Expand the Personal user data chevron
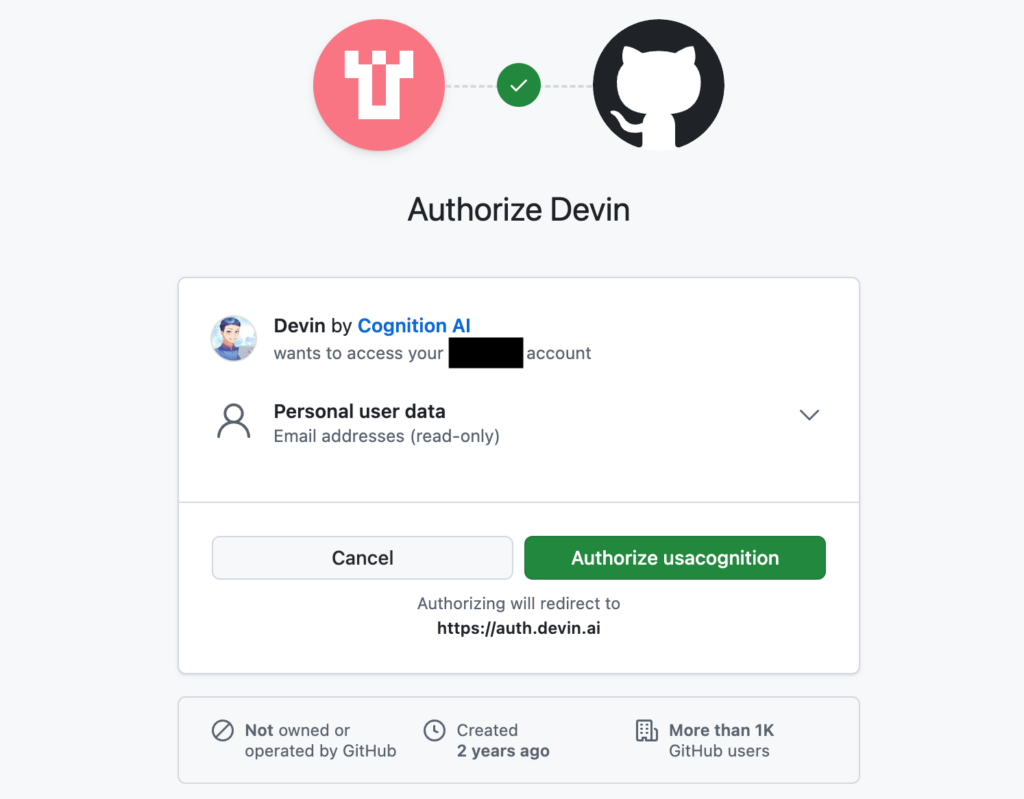This screenshot has height=799, width=1024. click(809, 415)
